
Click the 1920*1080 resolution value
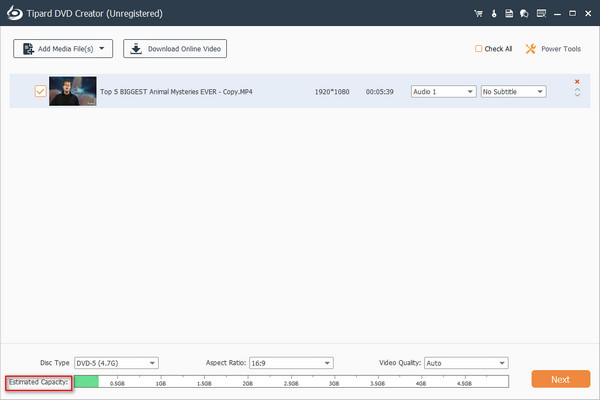(332, 92)
